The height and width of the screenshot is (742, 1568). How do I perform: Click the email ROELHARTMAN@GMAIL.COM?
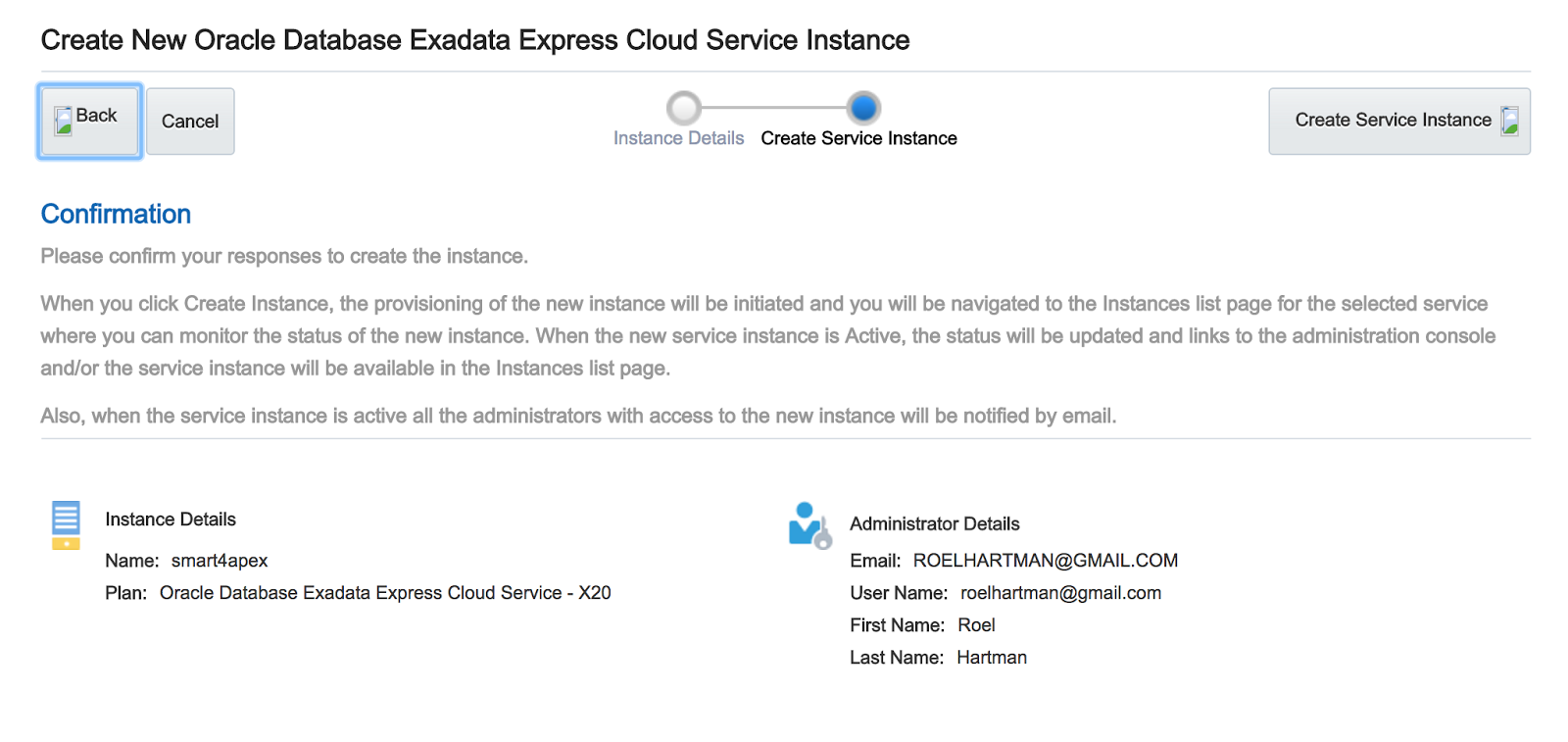point(1046,561)
